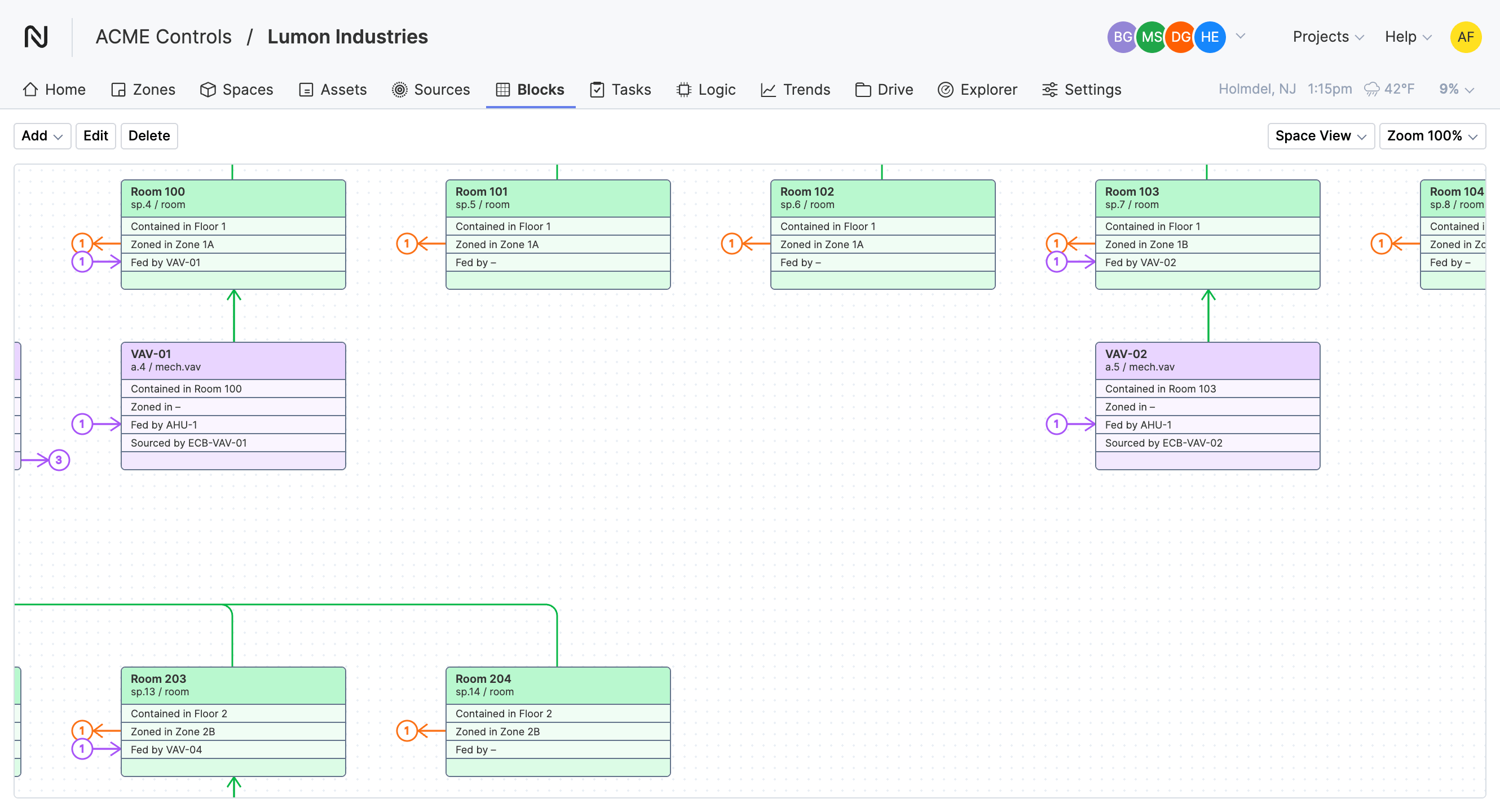The image size is (1500, 812).
Task: Open the Space View dropdown
Action: (x=1320, y=136)
